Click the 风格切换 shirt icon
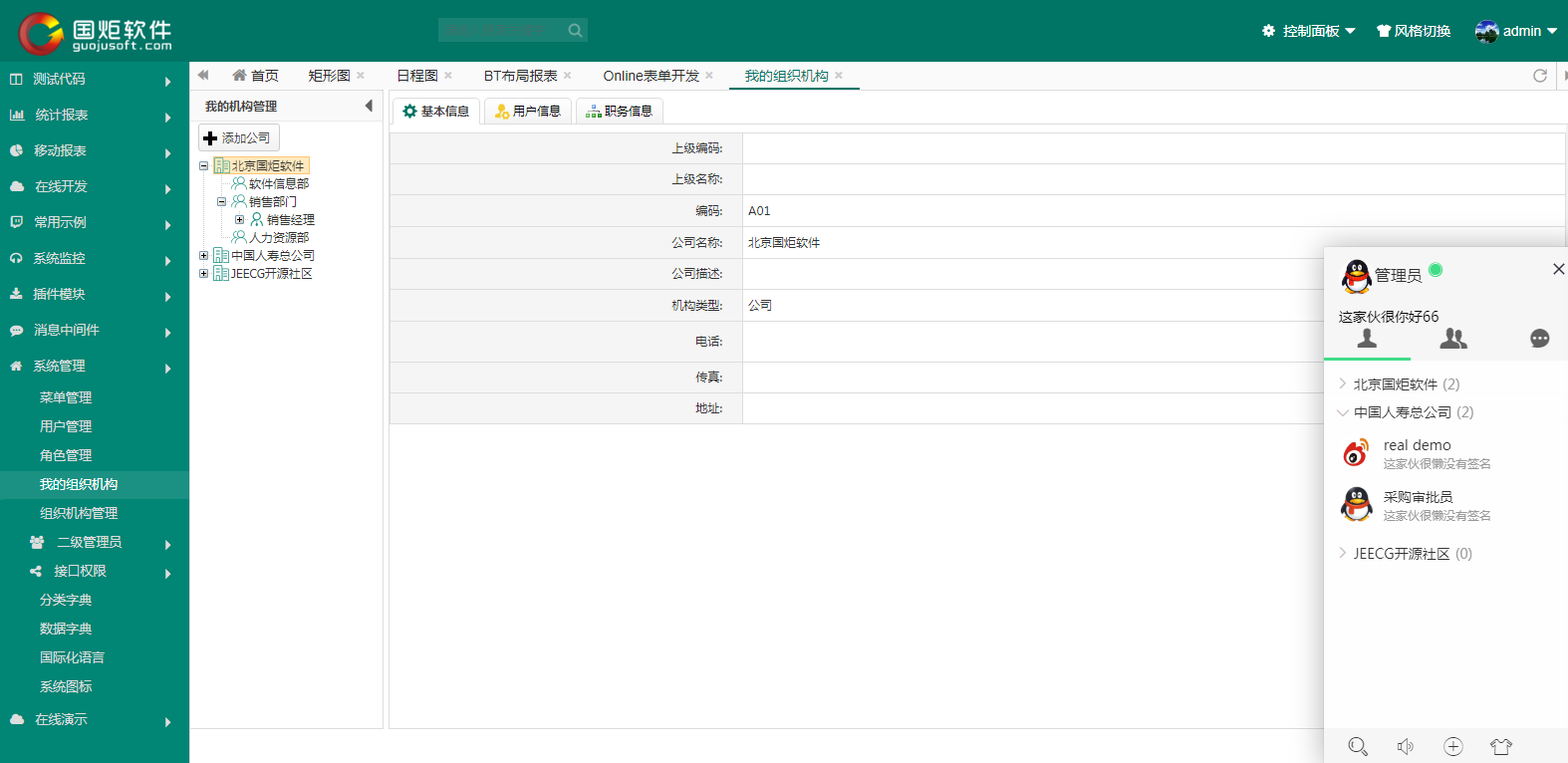This screenshot has width=1568, height=763. pyautogui.click(x=1384, y=31)
